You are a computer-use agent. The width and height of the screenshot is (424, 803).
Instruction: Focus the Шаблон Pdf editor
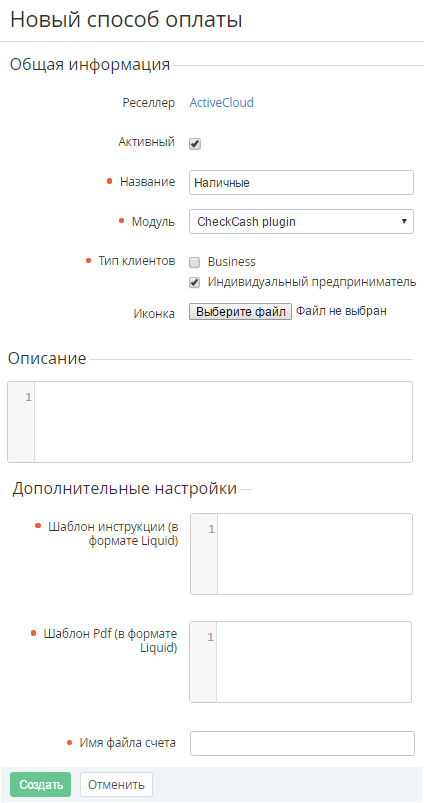(313, 662)
